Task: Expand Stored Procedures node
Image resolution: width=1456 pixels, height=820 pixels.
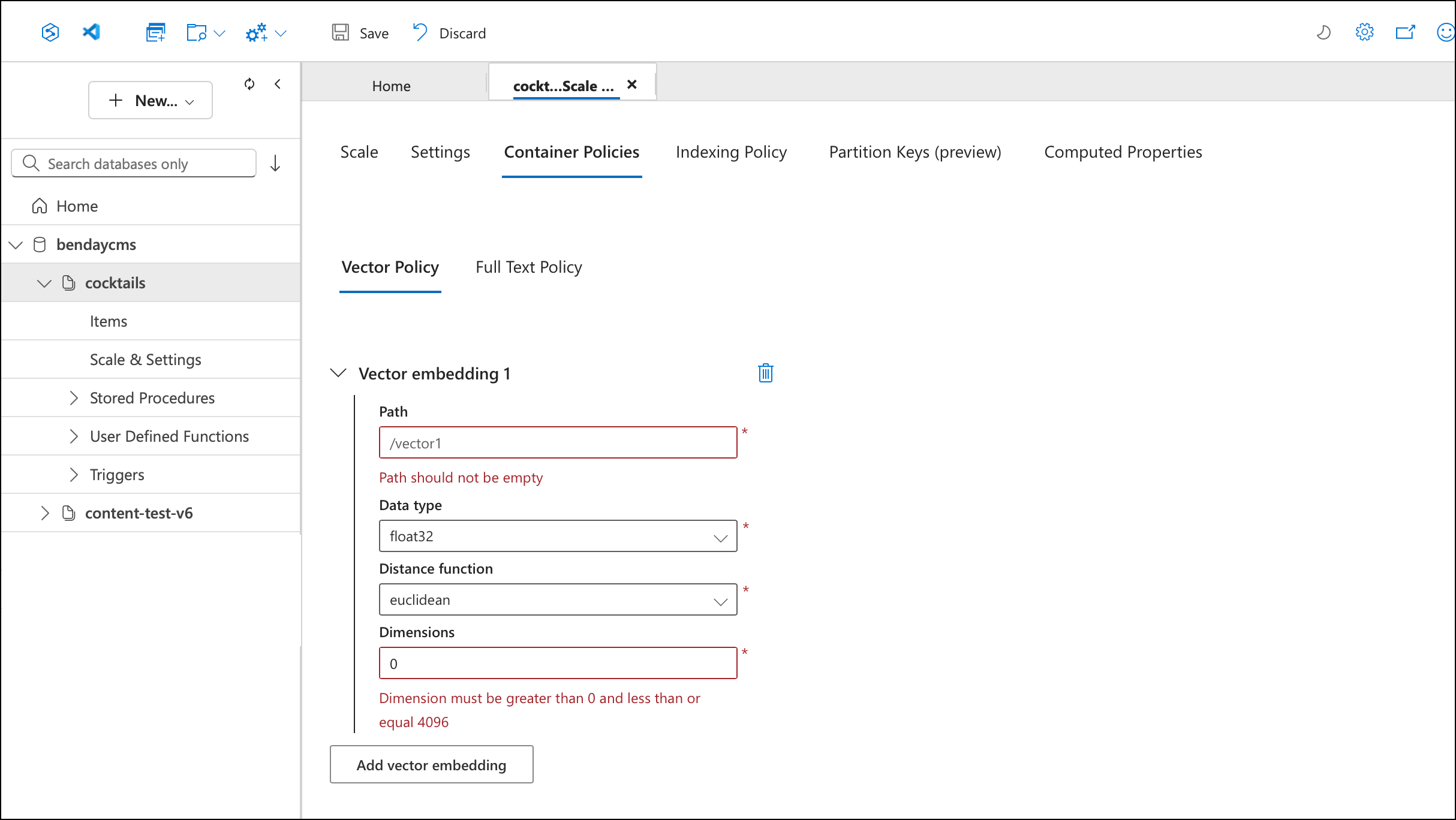Action: click(x=74, y=398)
